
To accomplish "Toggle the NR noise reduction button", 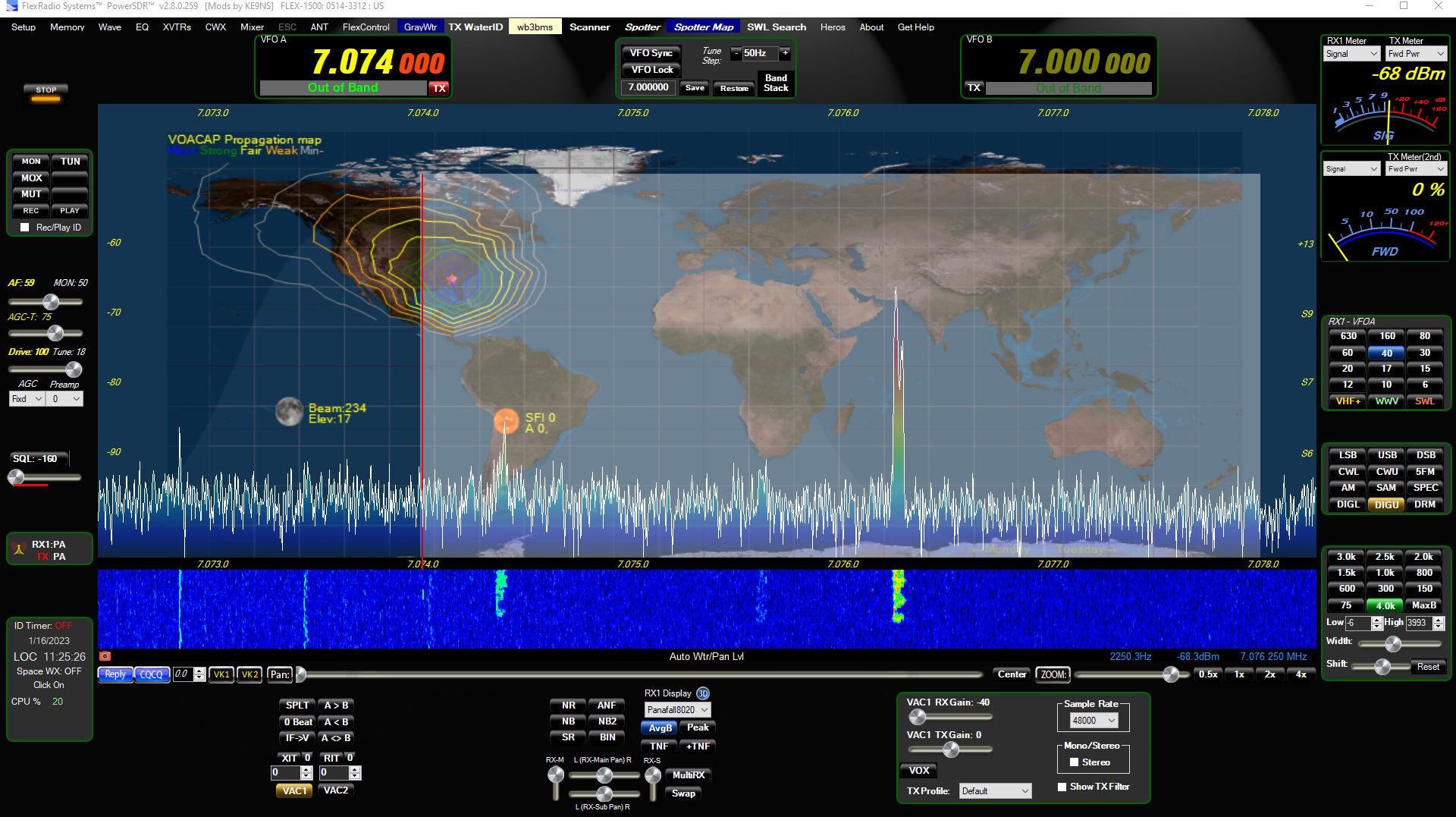I will [x=569, y=705].
